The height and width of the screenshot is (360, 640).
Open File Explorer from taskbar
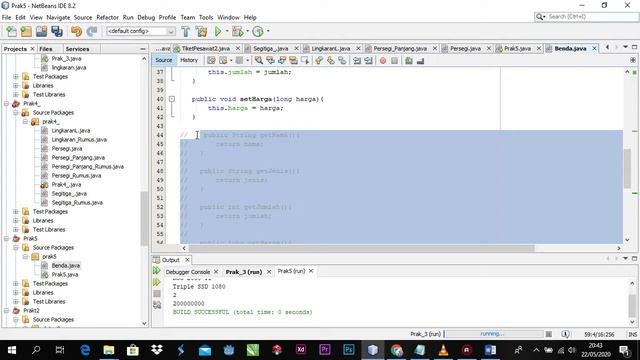pos(109,350)
